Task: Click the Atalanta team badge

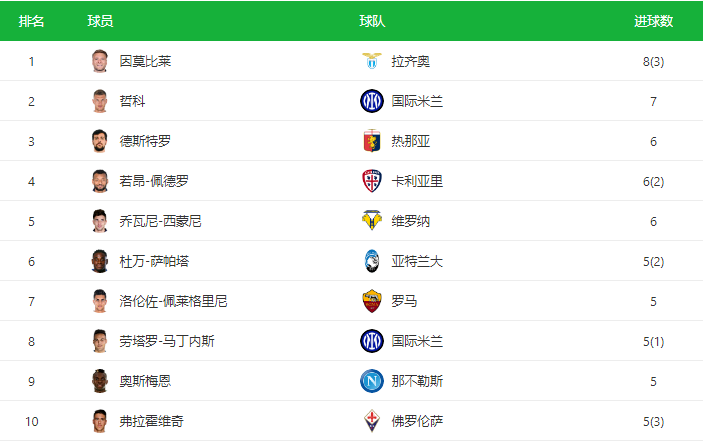Action: [x=372, y=261]
